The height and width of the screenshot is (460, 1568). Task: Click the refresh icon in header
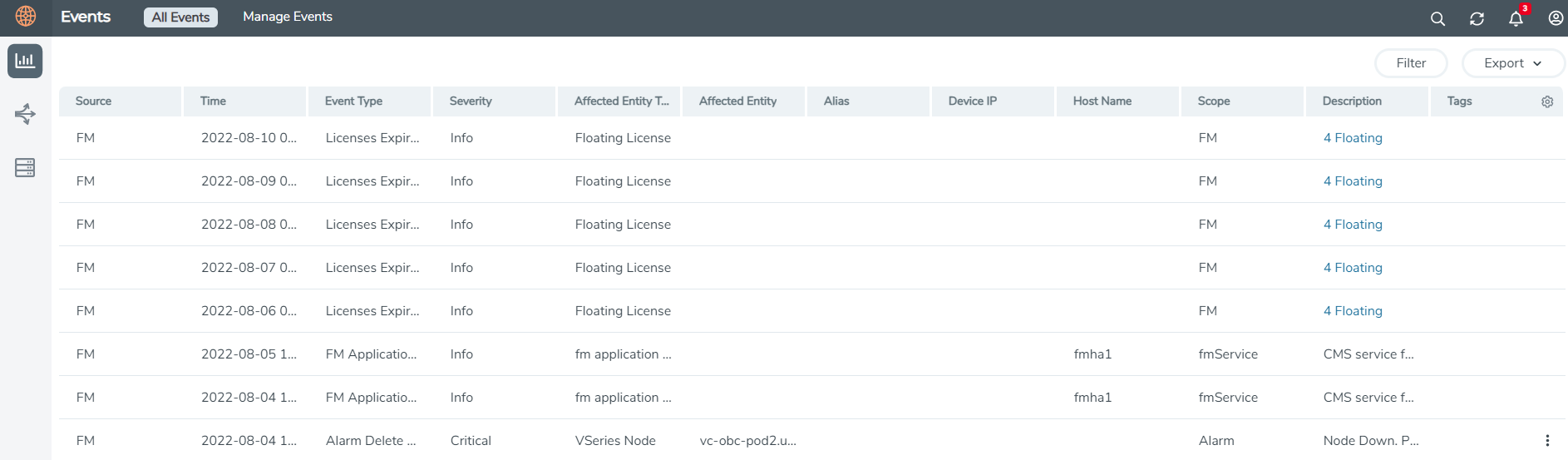1477,18
